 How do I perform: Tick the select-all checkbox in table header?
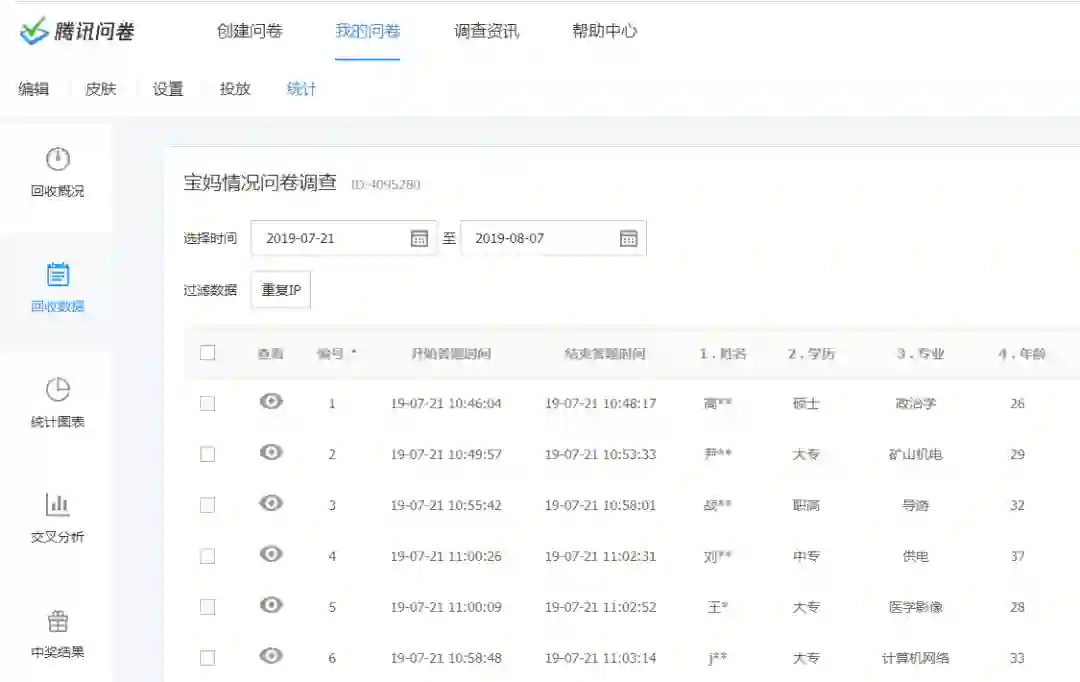pos(207,353)
